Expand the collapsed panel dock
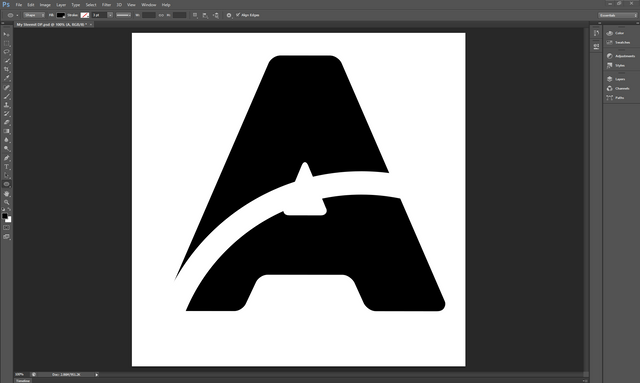This screenshot has height=383, width=640. click(x=599, y=23)
